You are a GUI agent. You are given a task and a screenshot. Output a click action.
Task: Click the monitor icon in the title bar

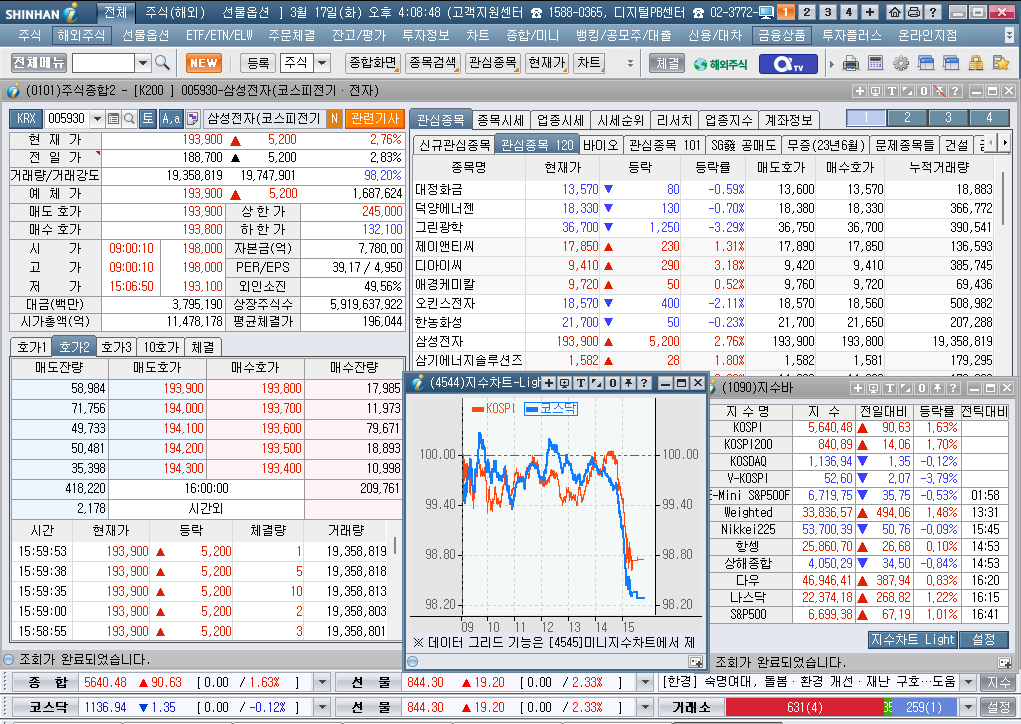766,12
